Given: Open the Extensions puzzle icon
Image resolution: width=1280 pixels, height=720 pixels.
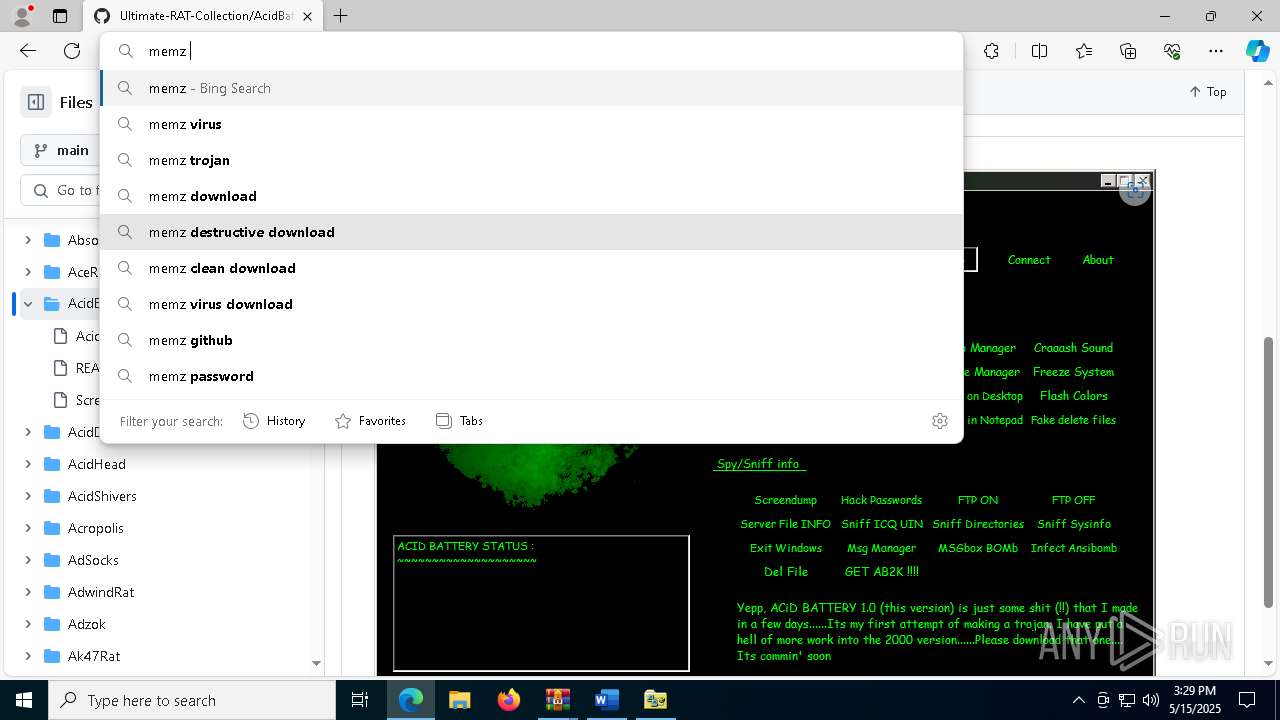Looking at the screenshot, I should pos(991,51).
